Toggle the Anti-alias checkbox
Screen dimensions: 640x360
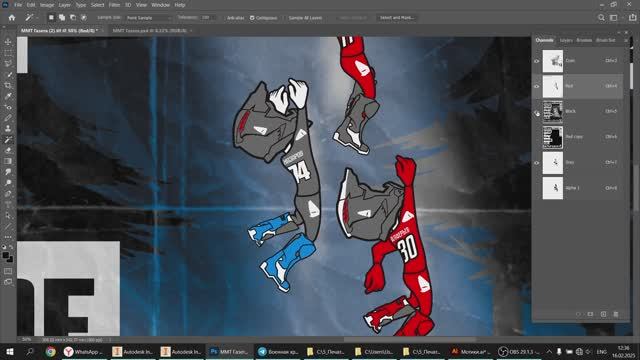(x=224, y=18)
